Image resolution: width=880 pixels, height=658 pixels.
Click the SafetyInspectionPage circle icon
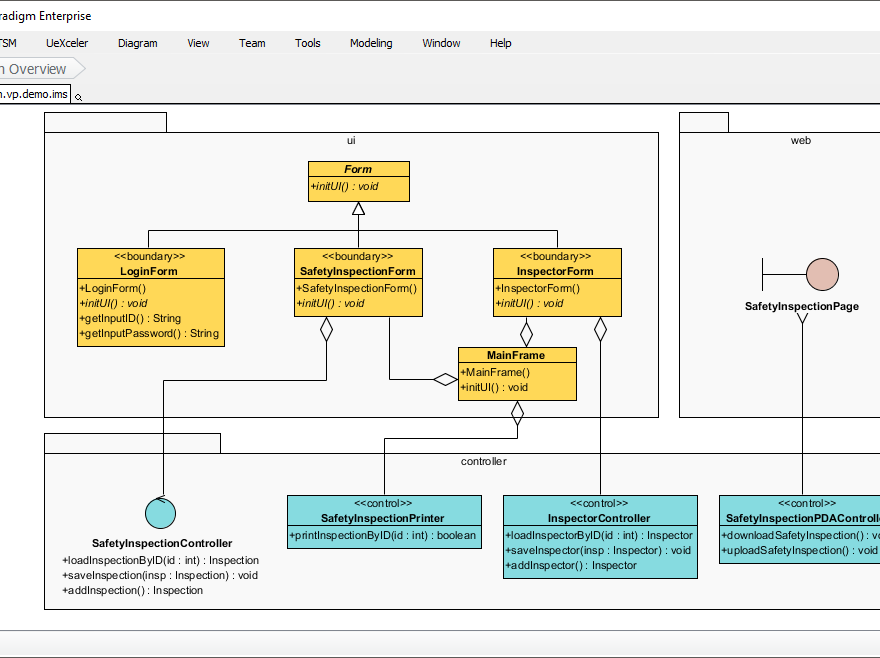pos(822,273)
